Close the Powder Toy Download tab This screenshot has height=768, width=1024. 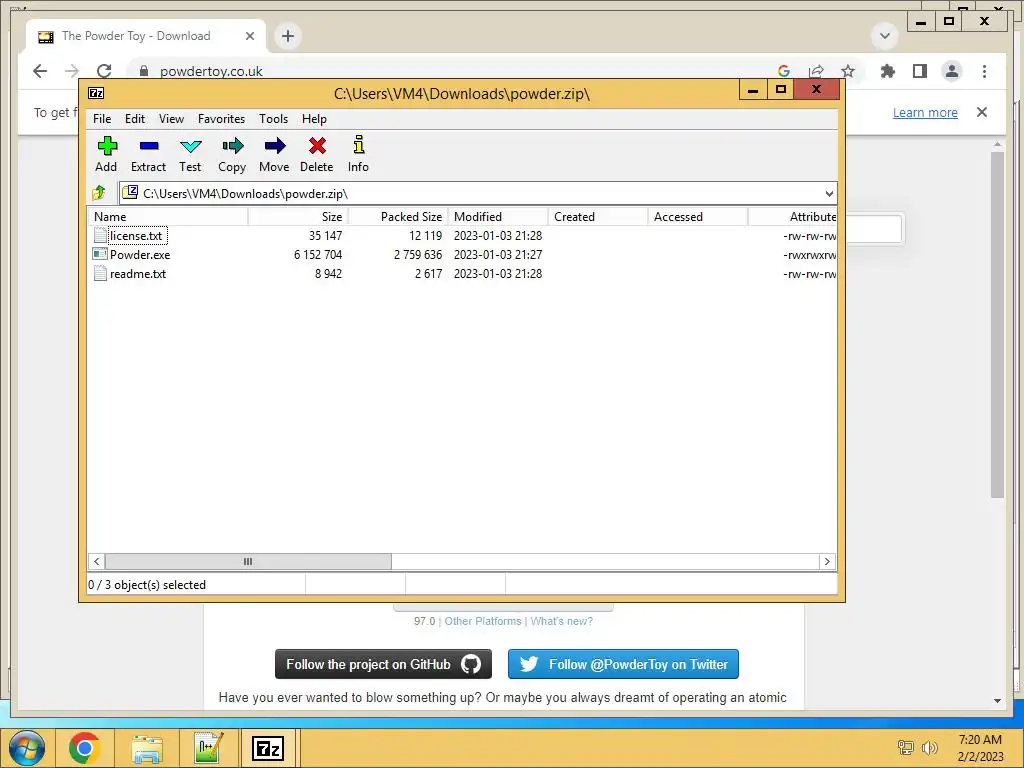pyautogui.click(x=249, y=36)
